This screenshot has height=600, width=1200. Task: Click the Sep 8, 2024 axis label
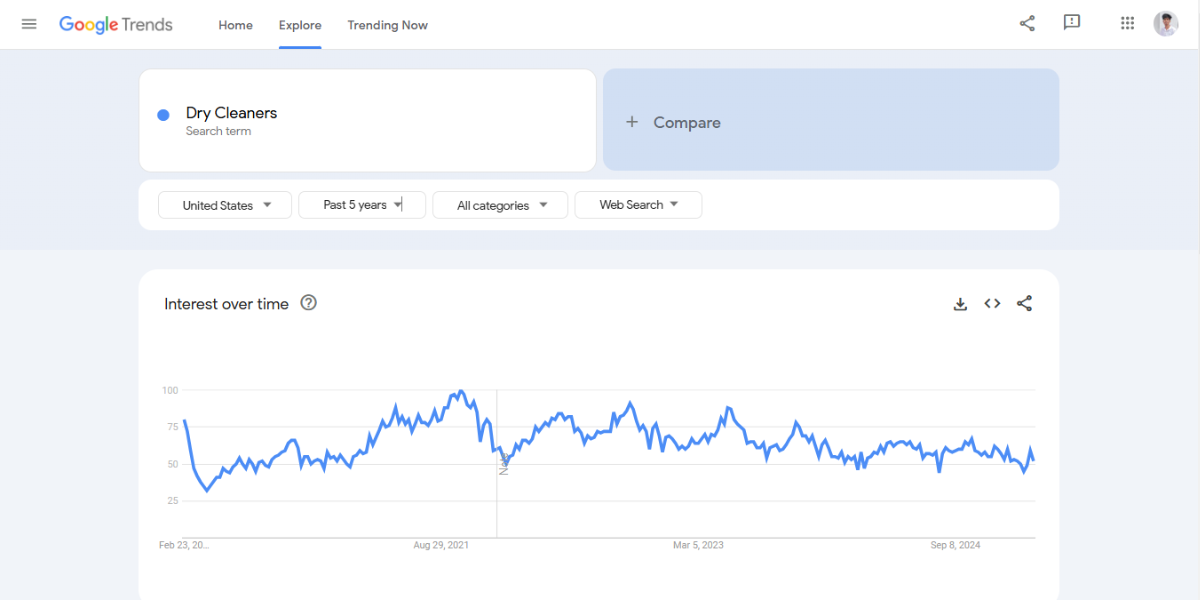point(955,545)
